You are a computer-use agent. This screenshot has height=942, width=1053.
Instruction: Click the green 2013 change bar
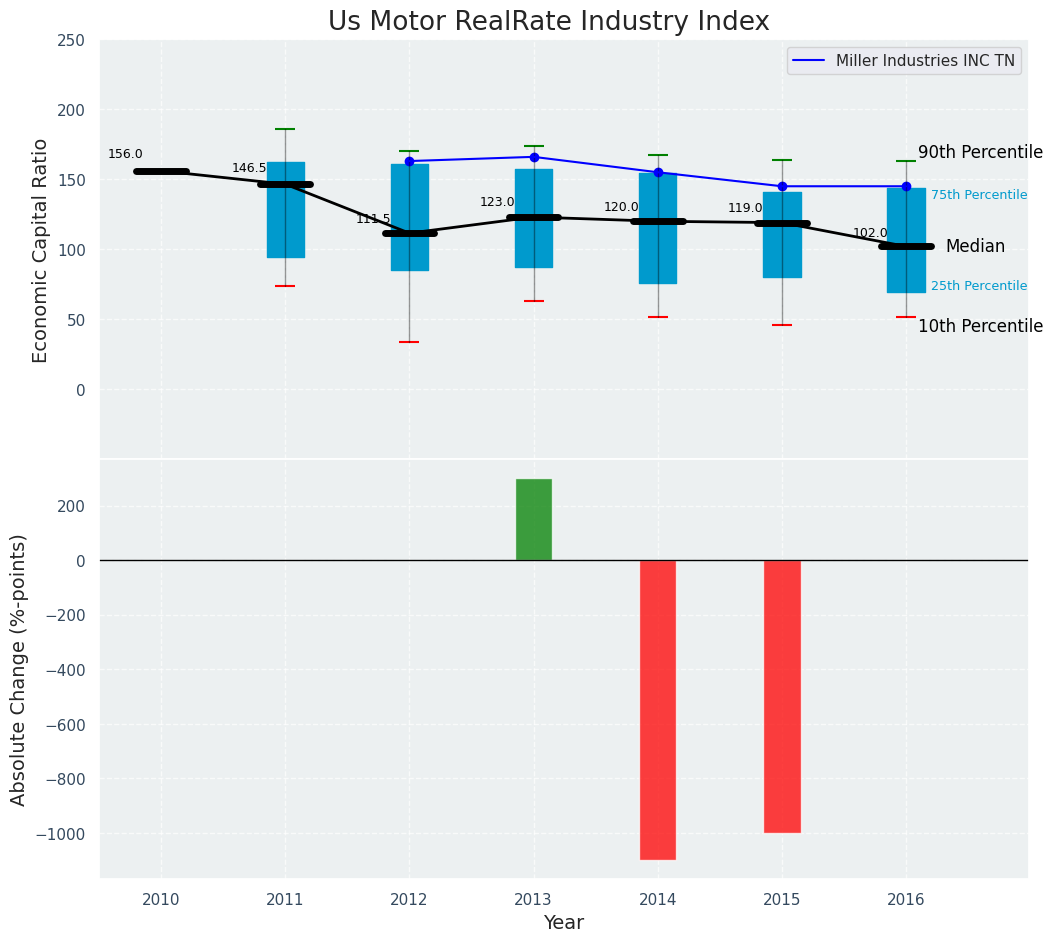click(534, 519)
